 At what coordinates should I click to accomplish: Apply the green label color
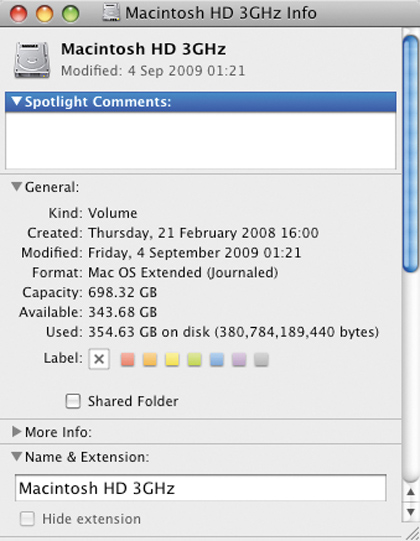click(x=194, y=360)
